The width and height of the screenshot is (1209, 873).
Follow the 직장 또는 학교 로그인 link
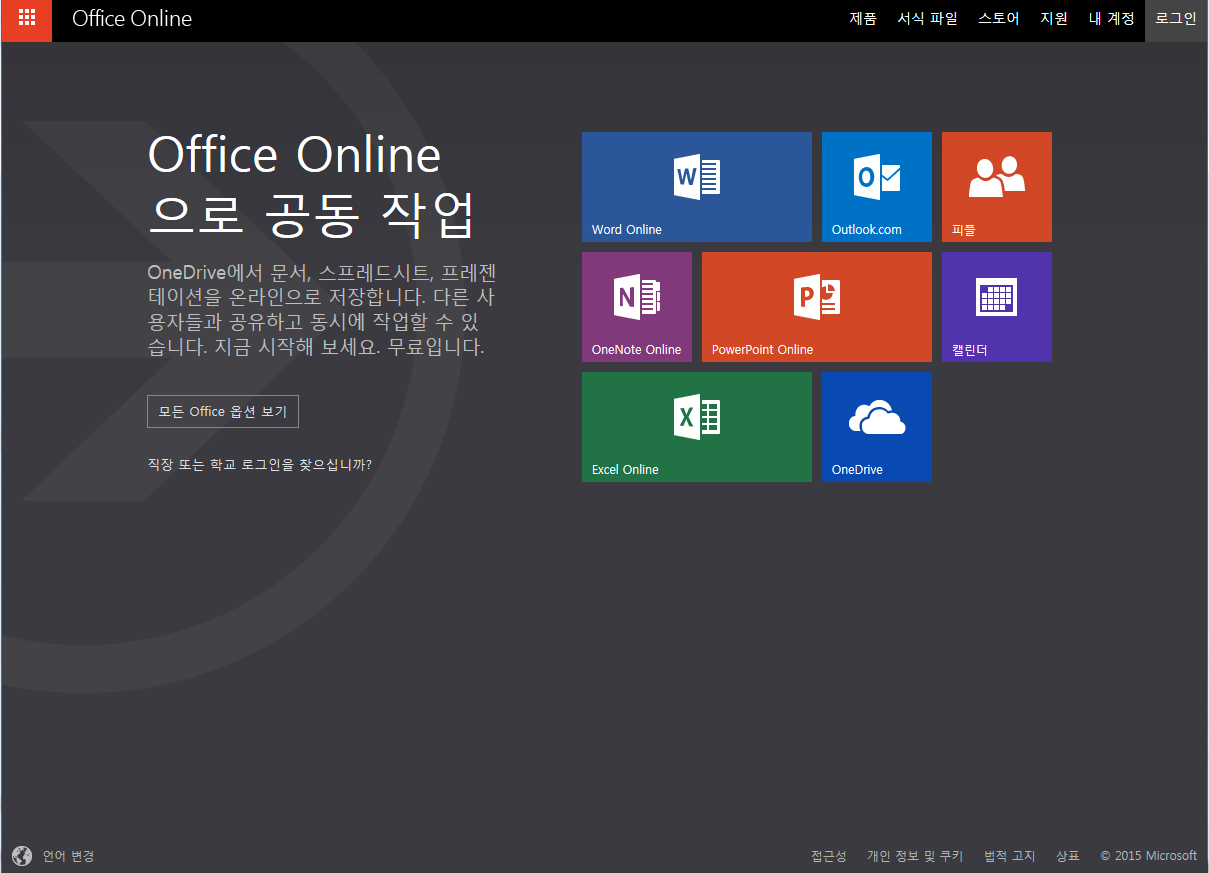coord(260,465)
